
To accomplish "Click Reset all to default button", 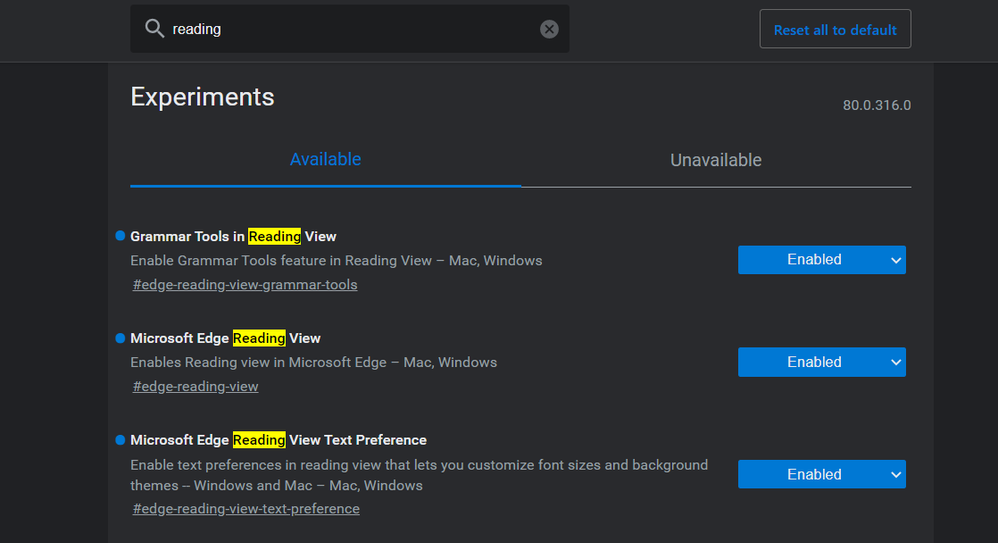I will pos(835,29).
